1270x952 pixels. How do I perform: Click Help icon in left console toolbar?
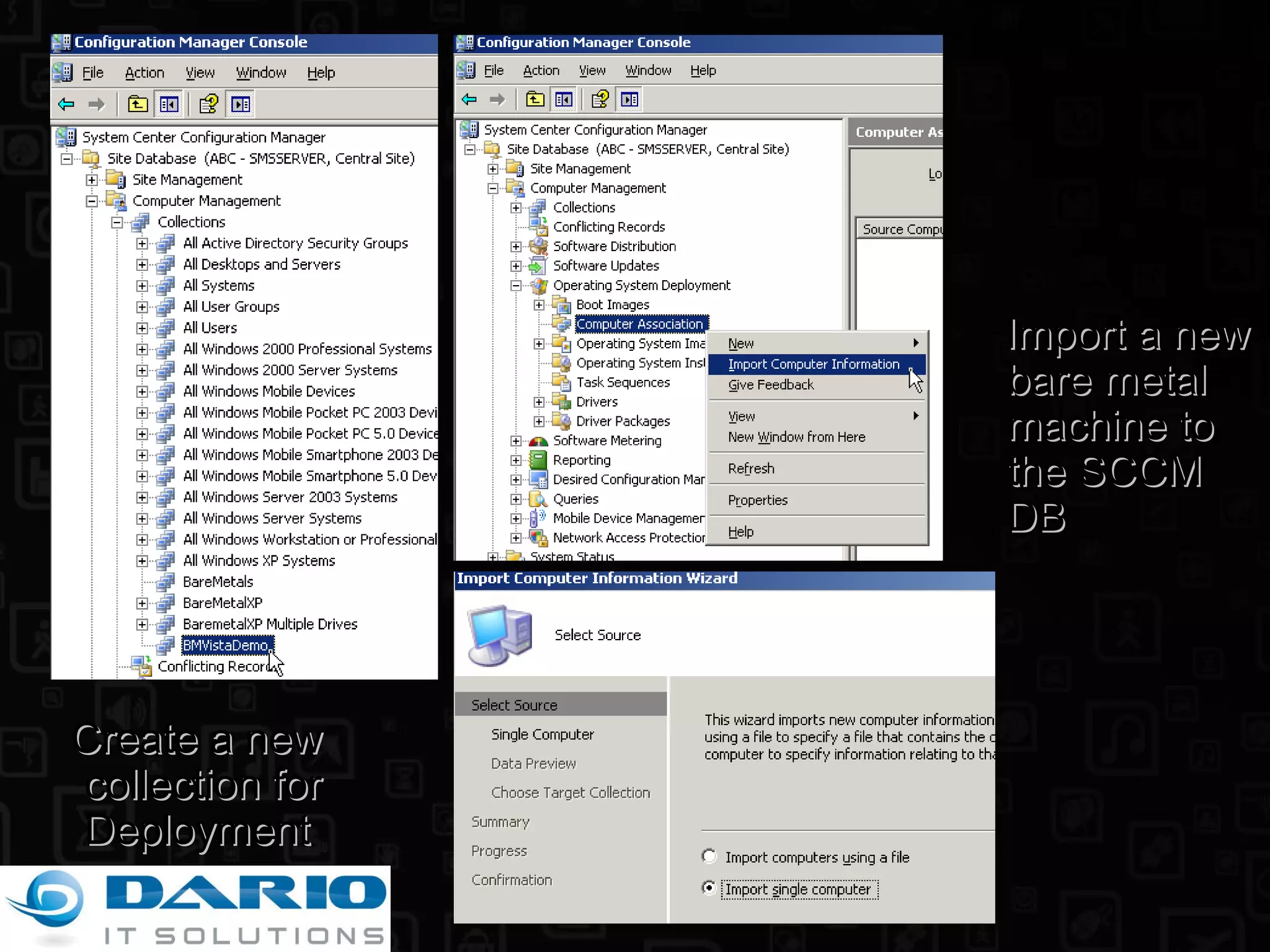(x=209, y=104)
